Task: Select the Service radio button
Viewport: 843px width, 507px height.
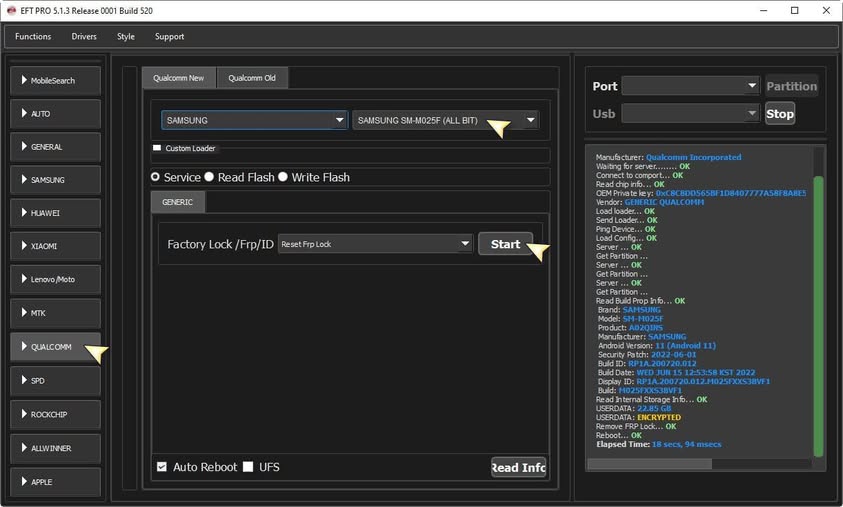Action: (155, 177)
